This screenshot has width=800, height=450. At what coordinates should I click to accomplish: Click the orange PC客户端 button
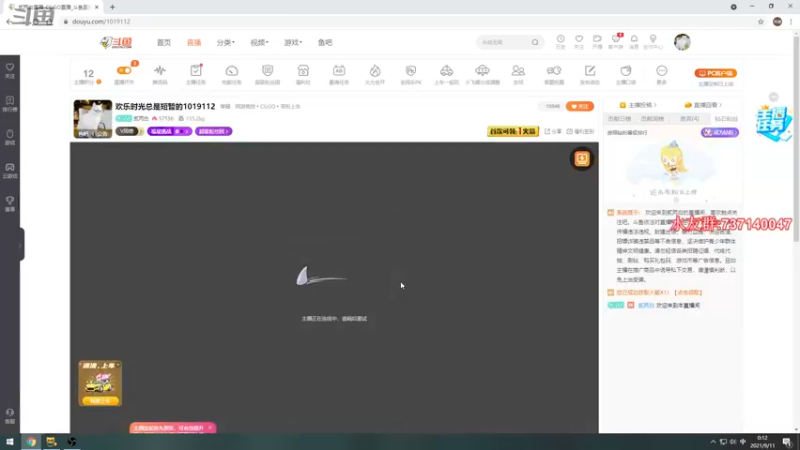[715, 73]
